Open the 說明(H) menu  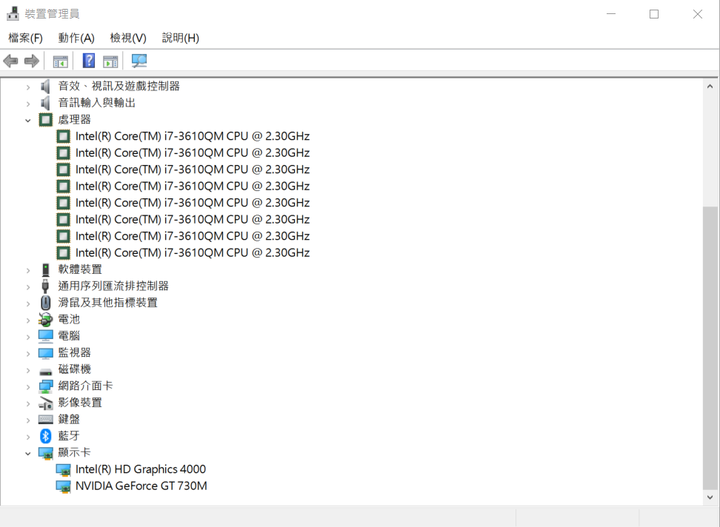[180, 38]
